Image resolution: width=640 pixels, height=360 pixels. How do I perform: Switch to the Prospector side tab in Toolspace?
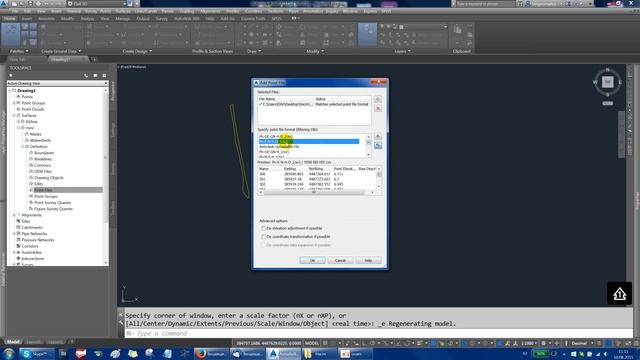point(113,91)
